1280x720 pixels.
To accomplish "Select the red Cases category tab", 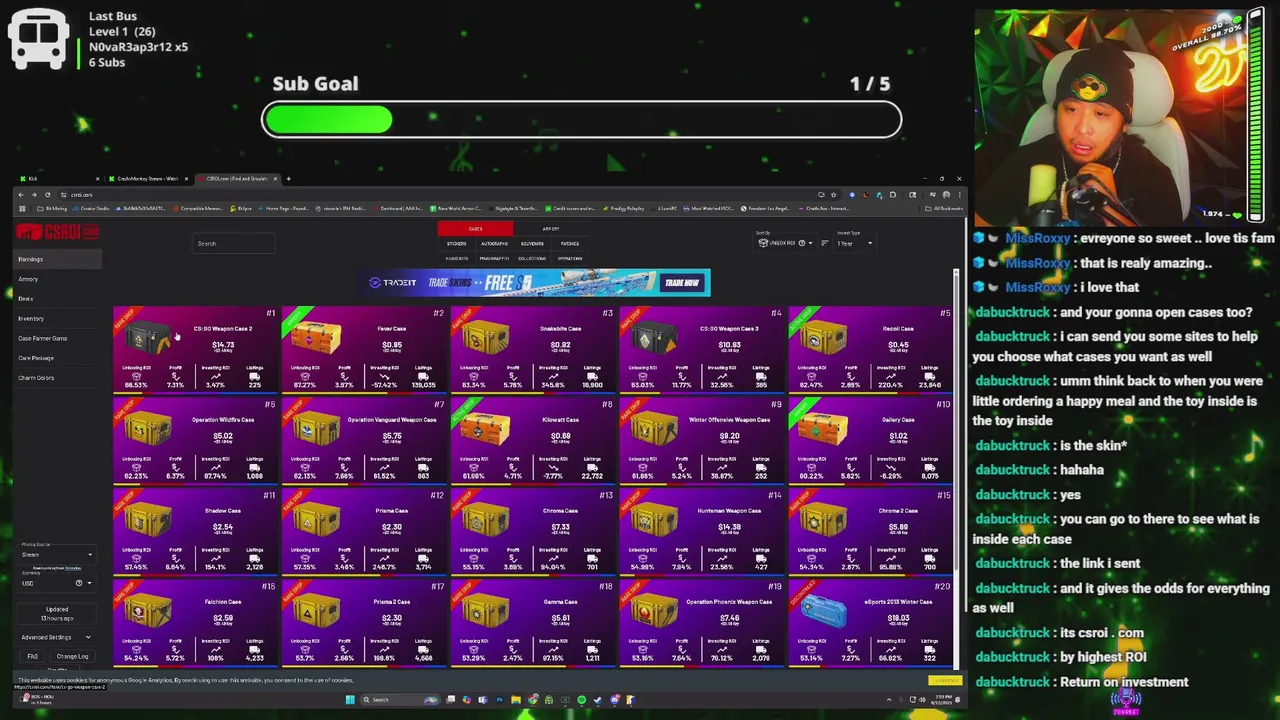I will (475, 228).
